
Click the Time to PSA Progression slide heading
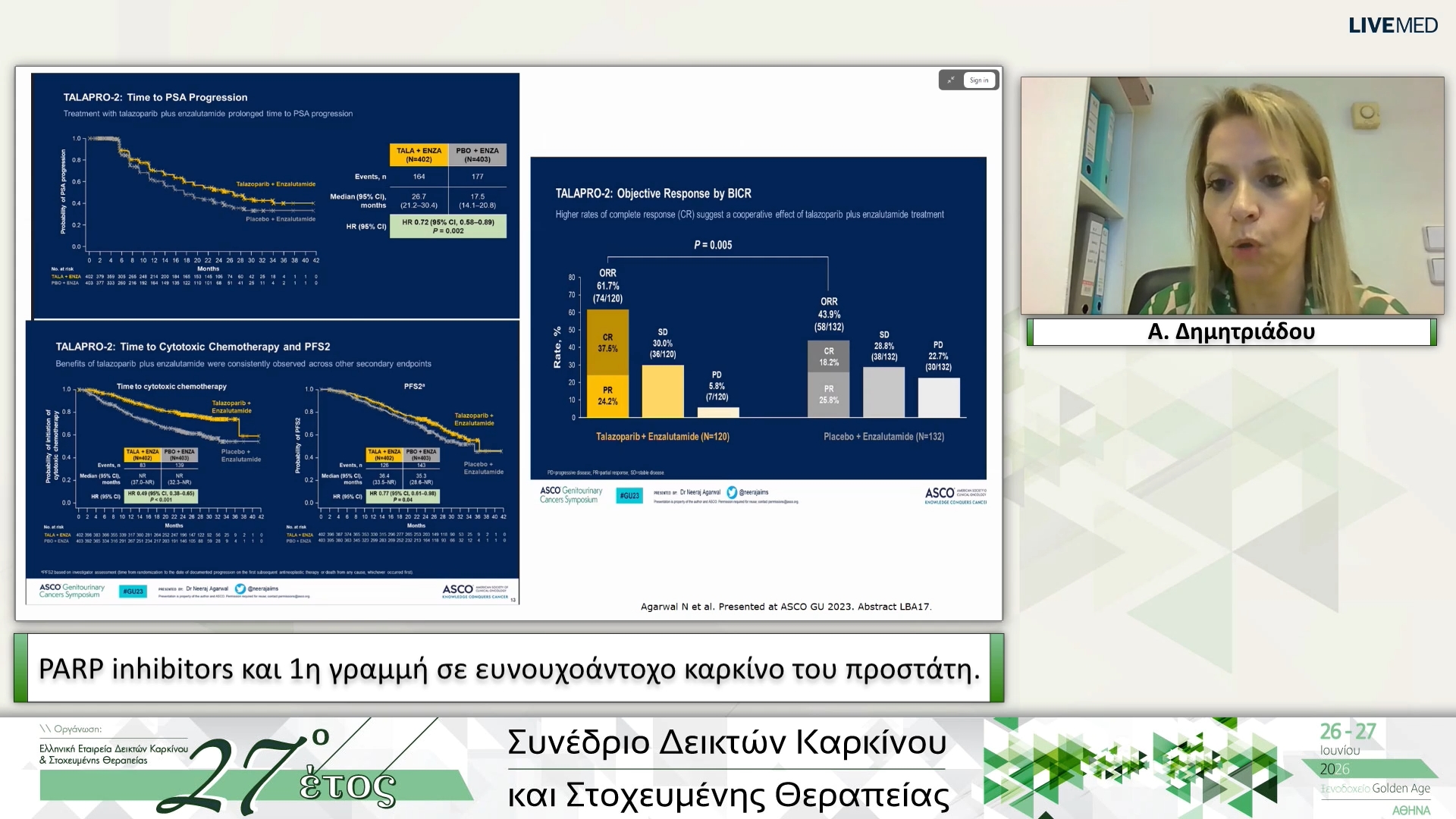pyautogui.click(x=155, y=97)
